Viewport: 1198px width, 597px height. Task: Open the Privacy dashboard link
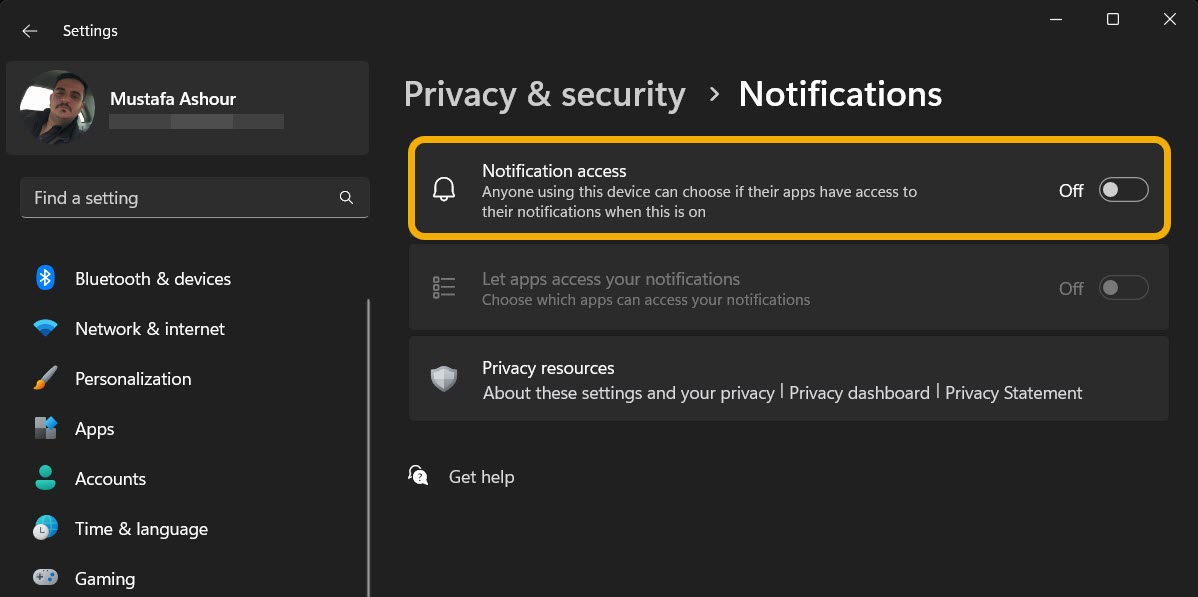860,392
